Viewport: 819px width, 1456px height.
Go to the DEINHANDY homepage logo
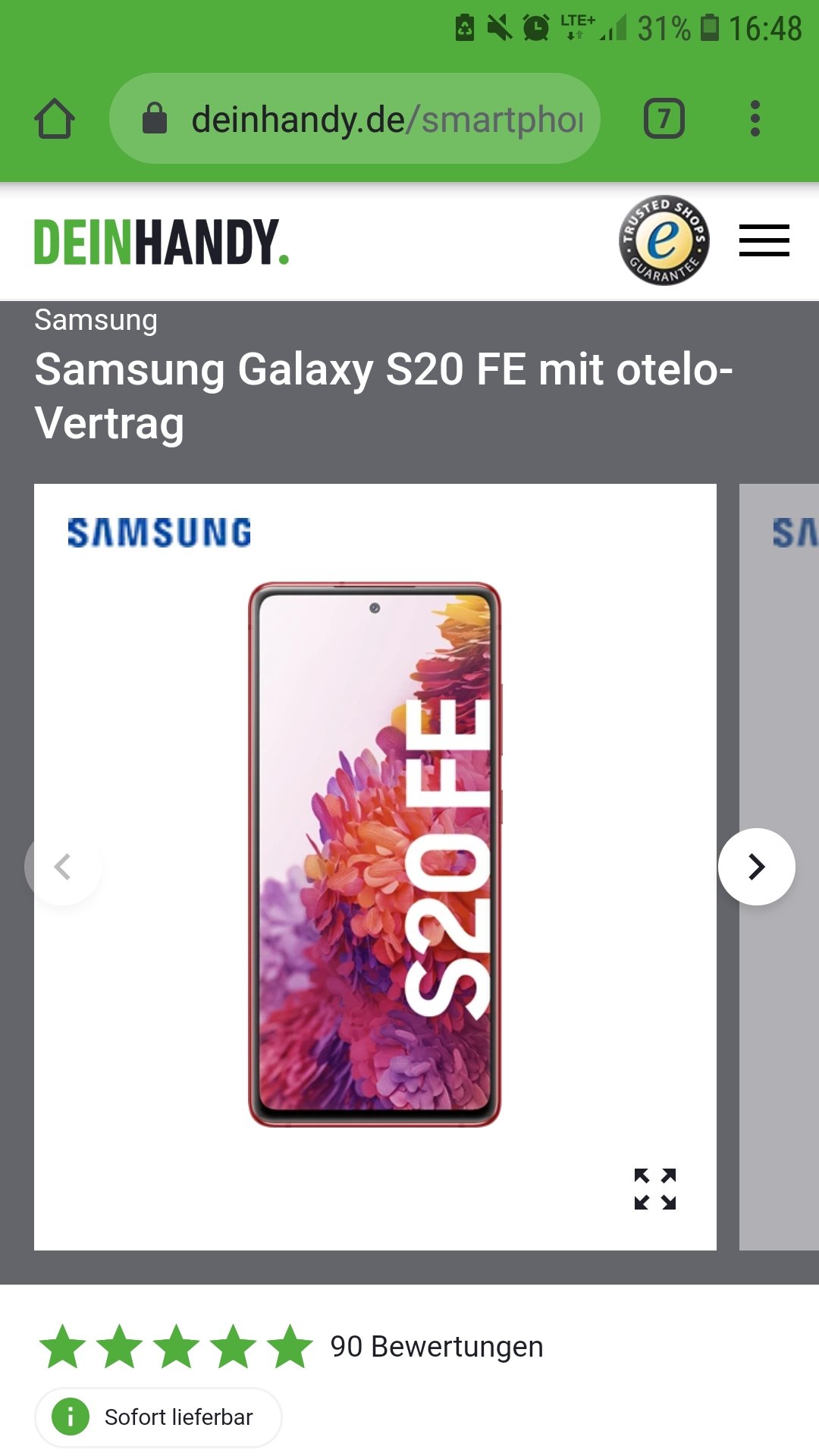point(162,242)
